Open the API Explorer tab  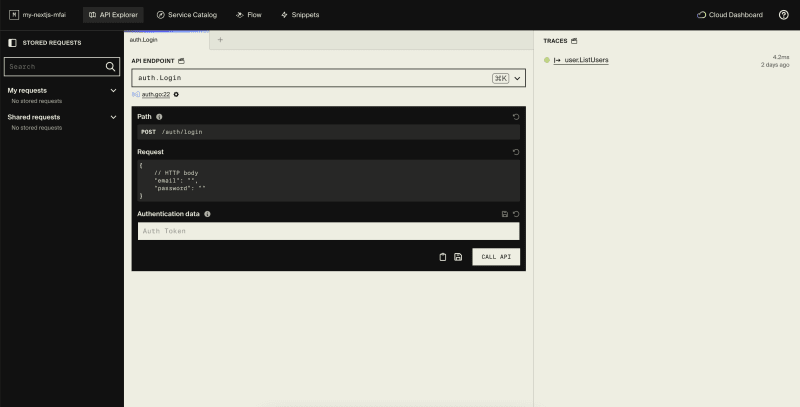coord(113,15)
